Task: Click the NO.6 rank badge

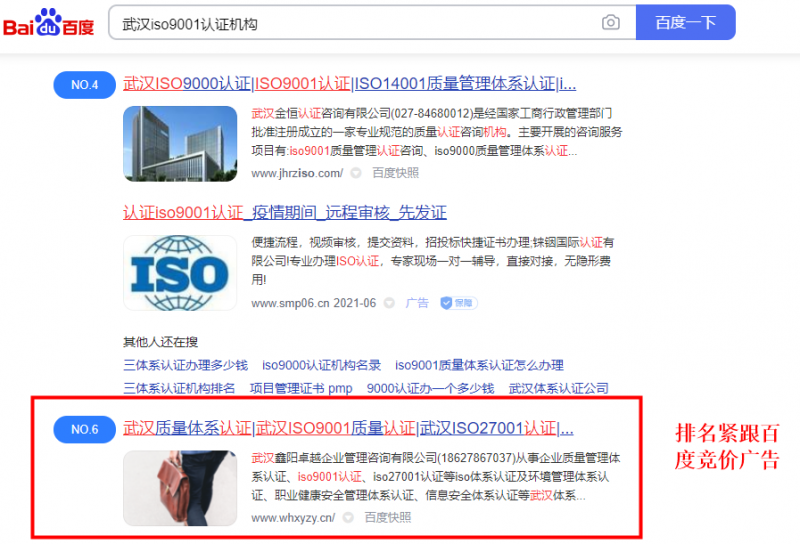Action: point(84,430)
